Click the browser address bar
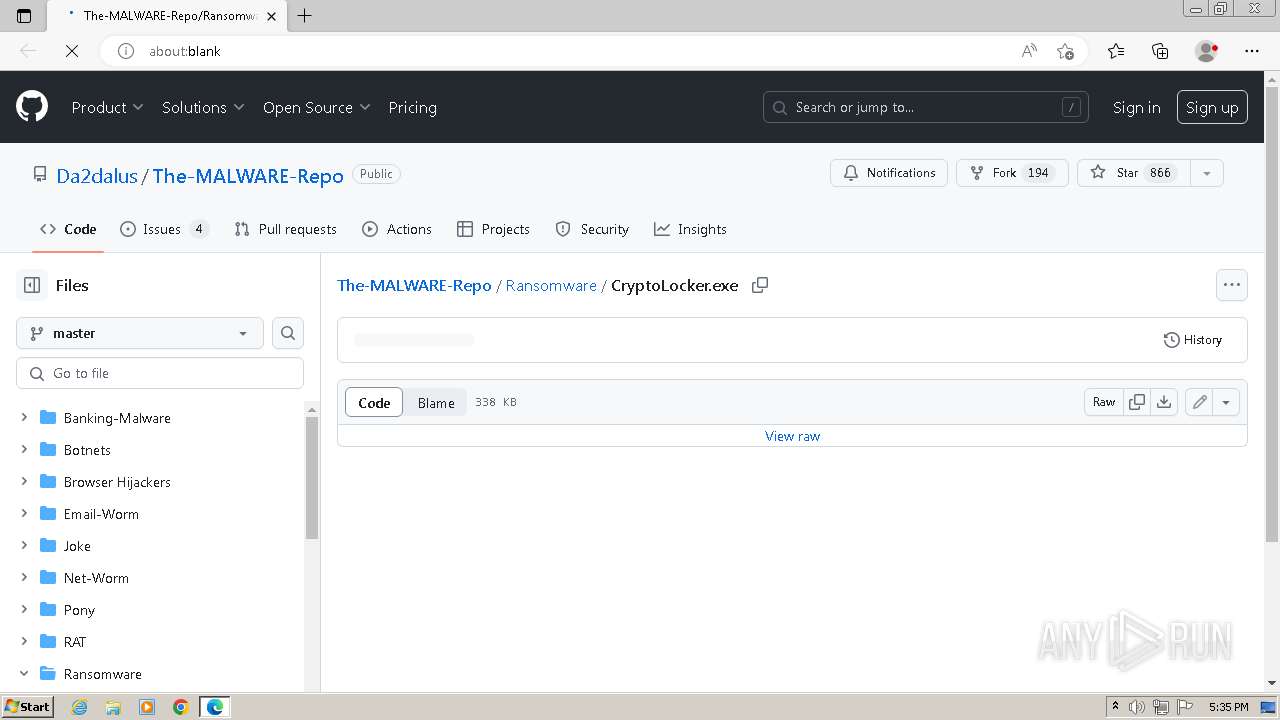Image resolution: width=1280 pixels, height=720 pixels. pos(580,51)
